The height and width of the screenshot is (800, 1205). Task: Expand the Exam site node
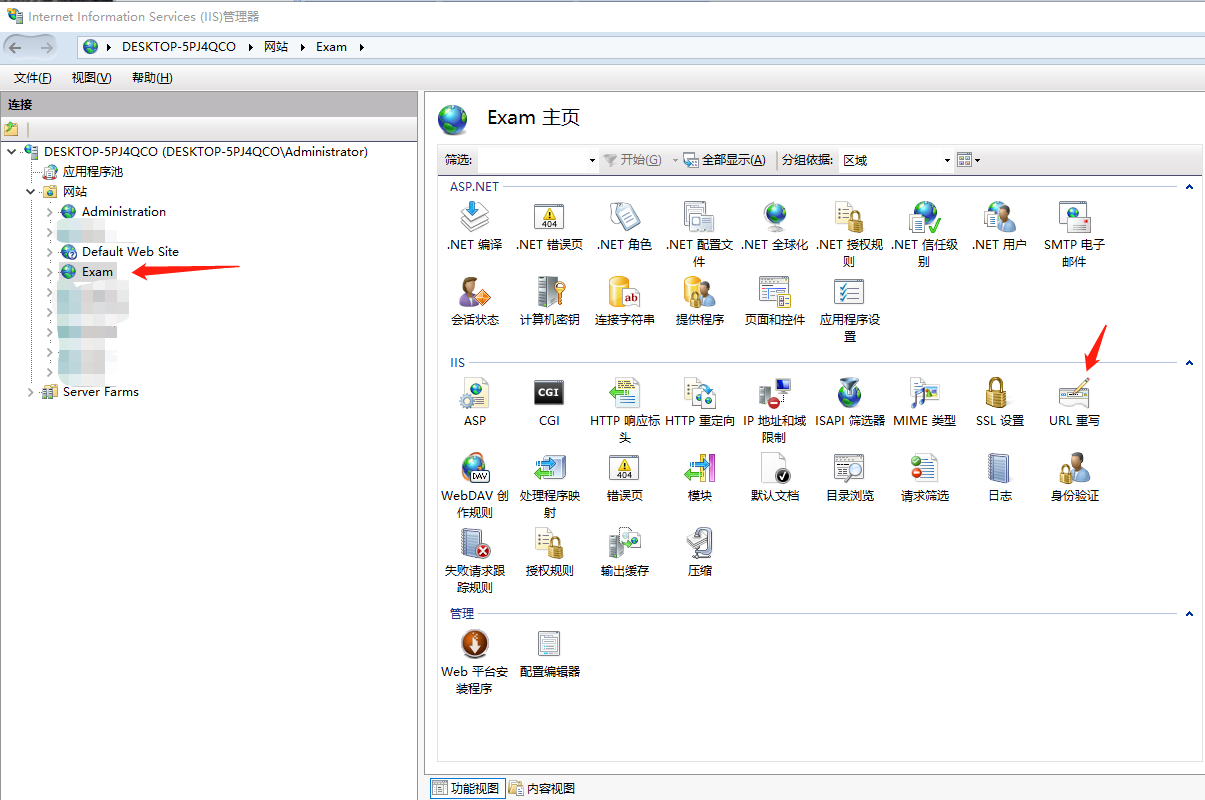pyautogui.click(x=49, y=272)
